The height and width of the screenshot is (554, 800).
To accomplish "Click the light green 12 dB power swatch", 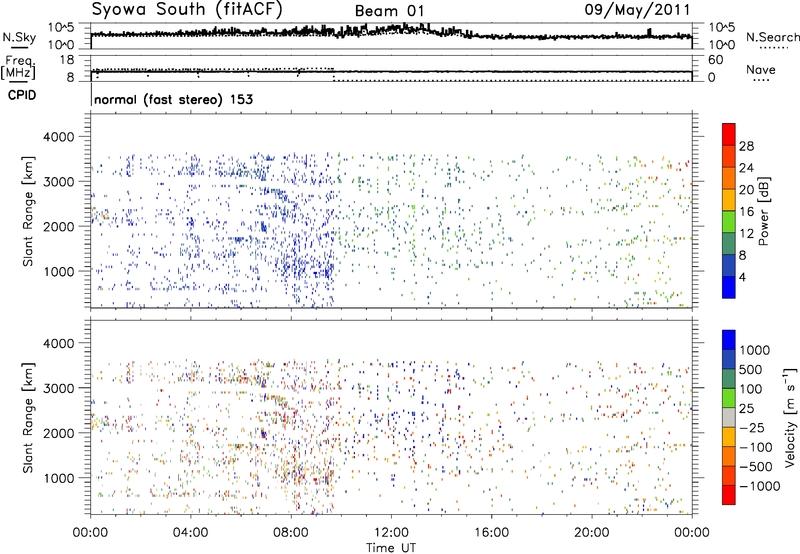I will pyautogui.click(x=729, y=221).
